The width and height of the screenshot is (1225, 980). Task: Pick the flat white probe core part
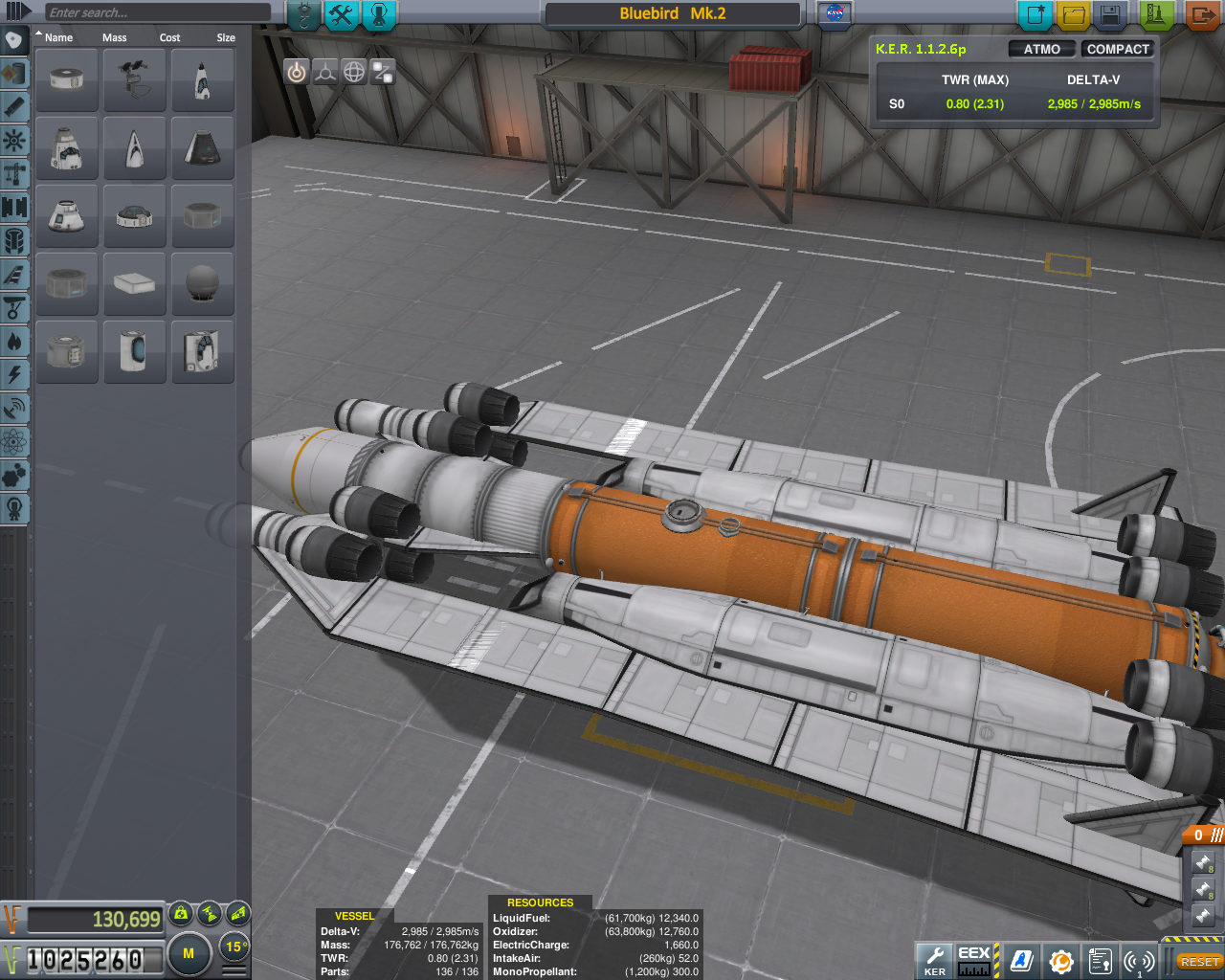click(135, 283)
